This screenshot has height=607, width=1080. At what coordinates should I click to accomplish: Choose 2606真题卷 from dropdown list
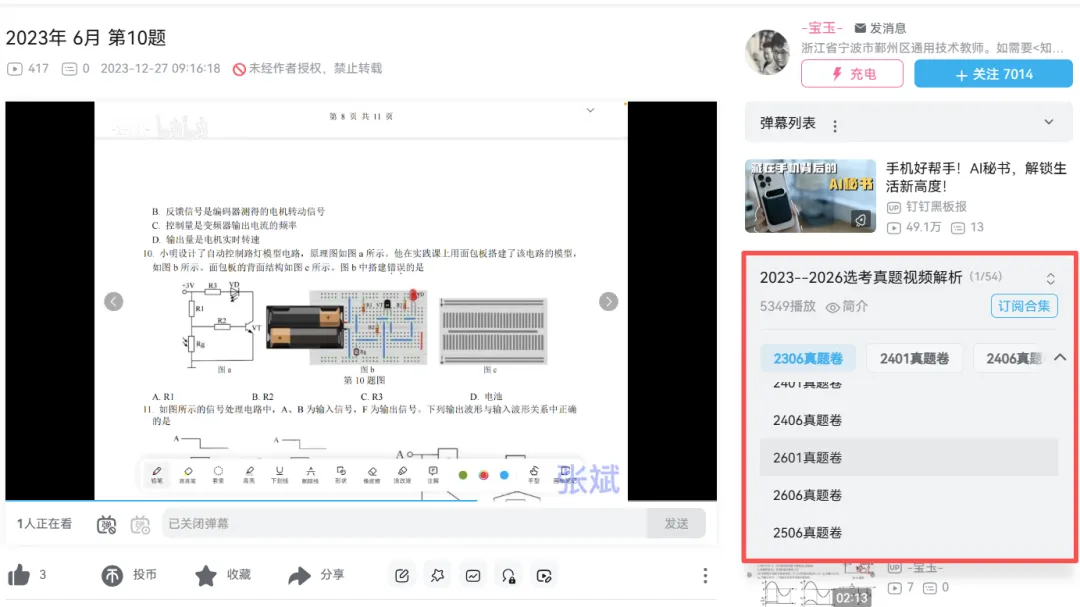[908, 495]
